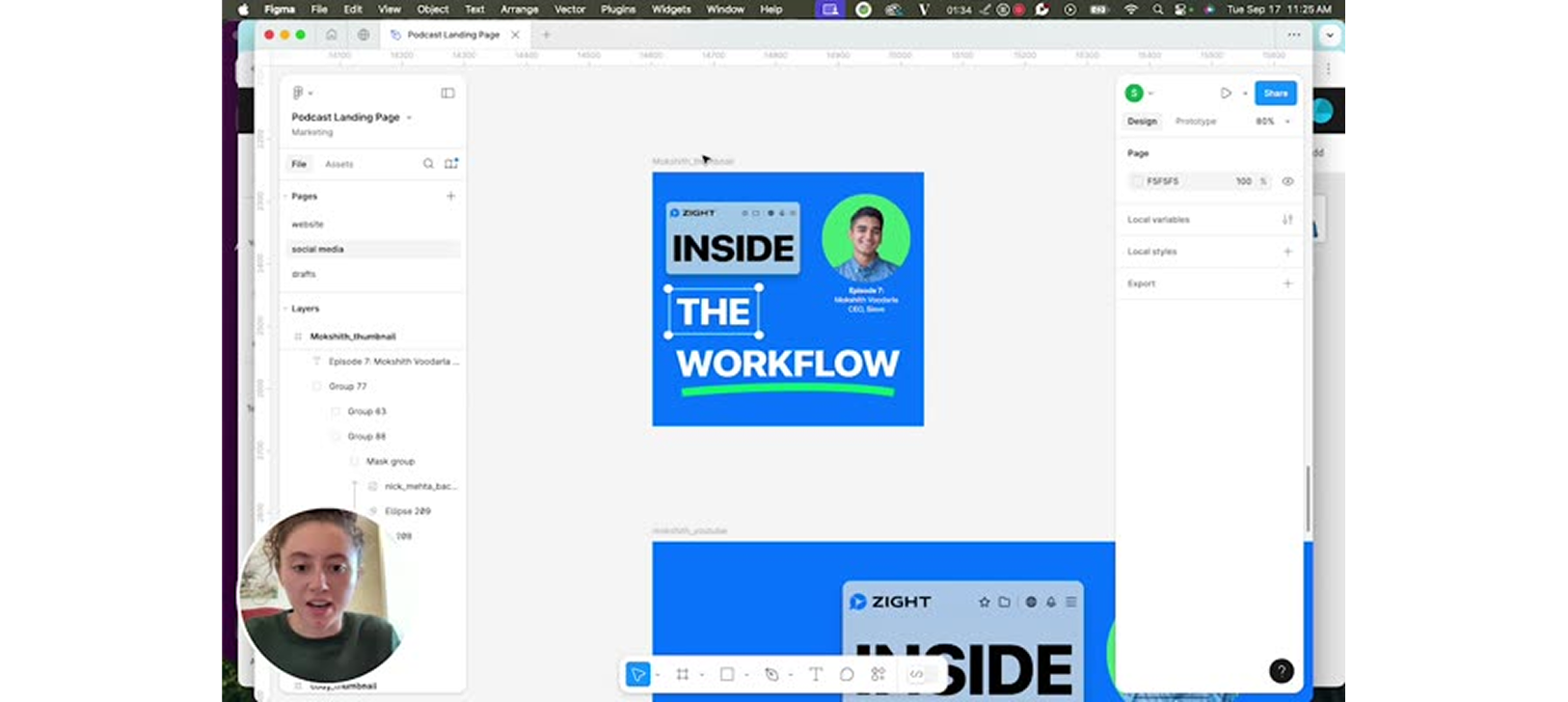Select the Pen tool
The image size is (1568, 702).
tap(771, 675)
